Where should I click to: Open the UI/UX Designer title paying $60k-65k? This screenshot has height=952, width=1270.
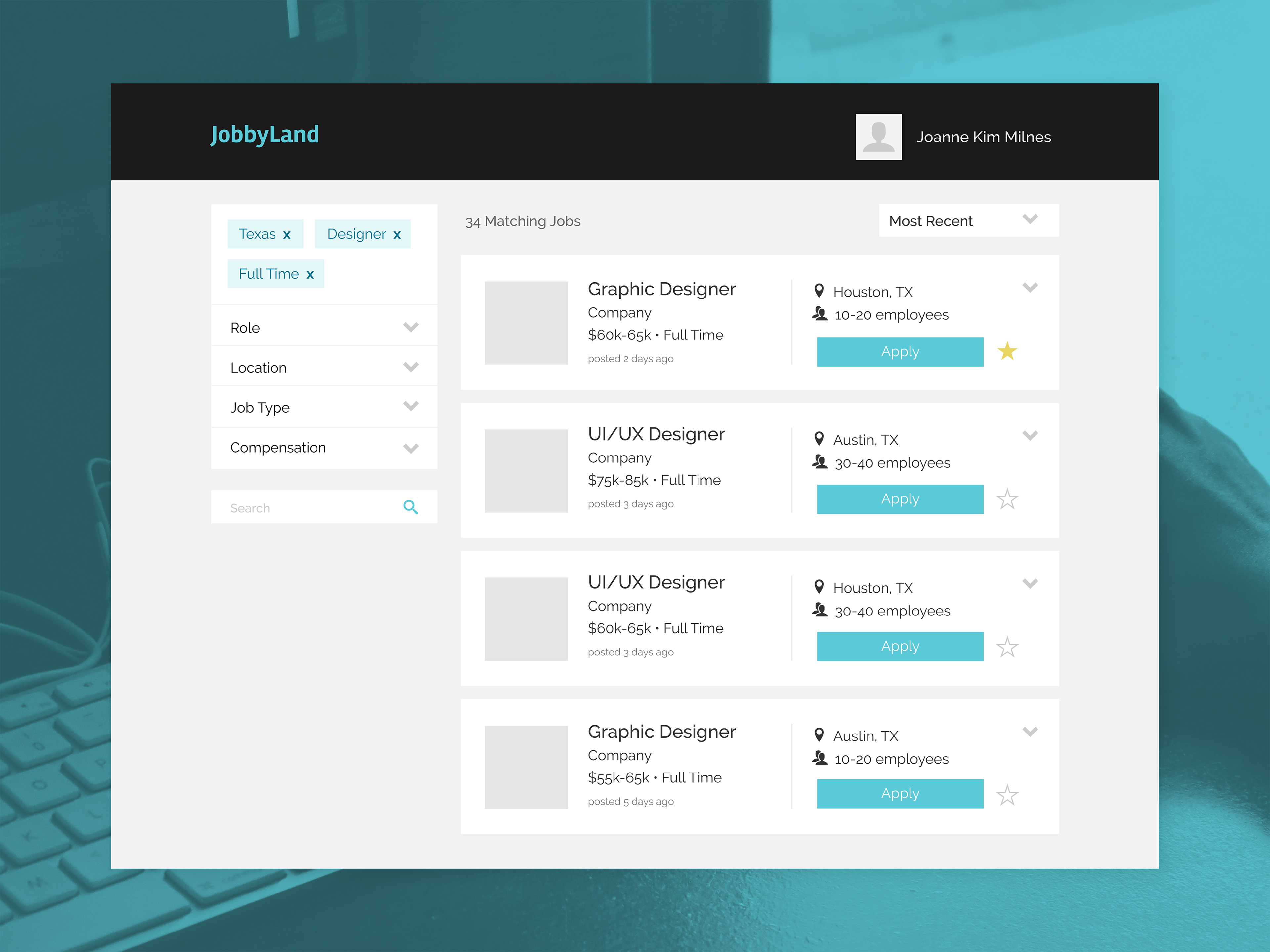[x=656, y=582]
